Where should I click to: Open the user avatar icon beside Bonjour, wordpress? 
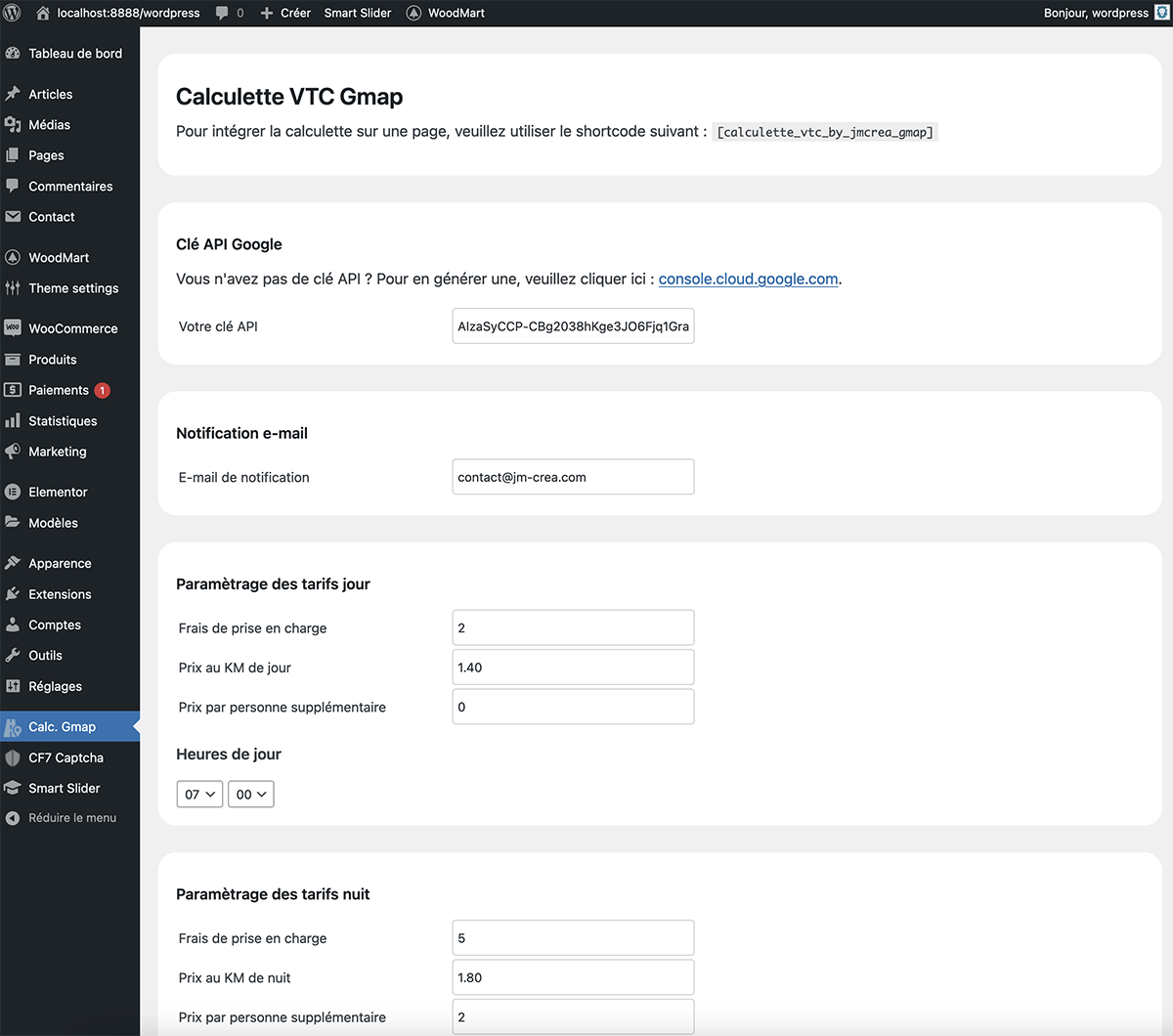[x=1161, y=13]
